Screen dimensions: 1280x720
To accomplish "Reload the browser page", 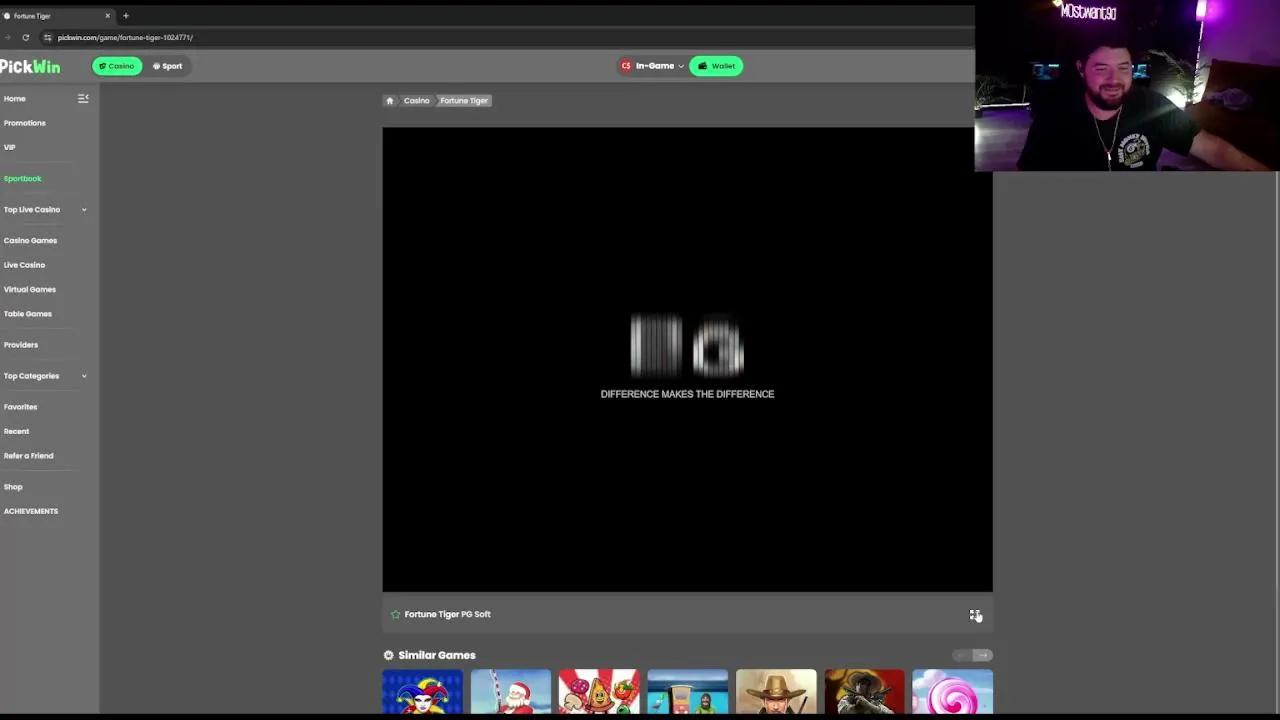I will coord(26,37).
